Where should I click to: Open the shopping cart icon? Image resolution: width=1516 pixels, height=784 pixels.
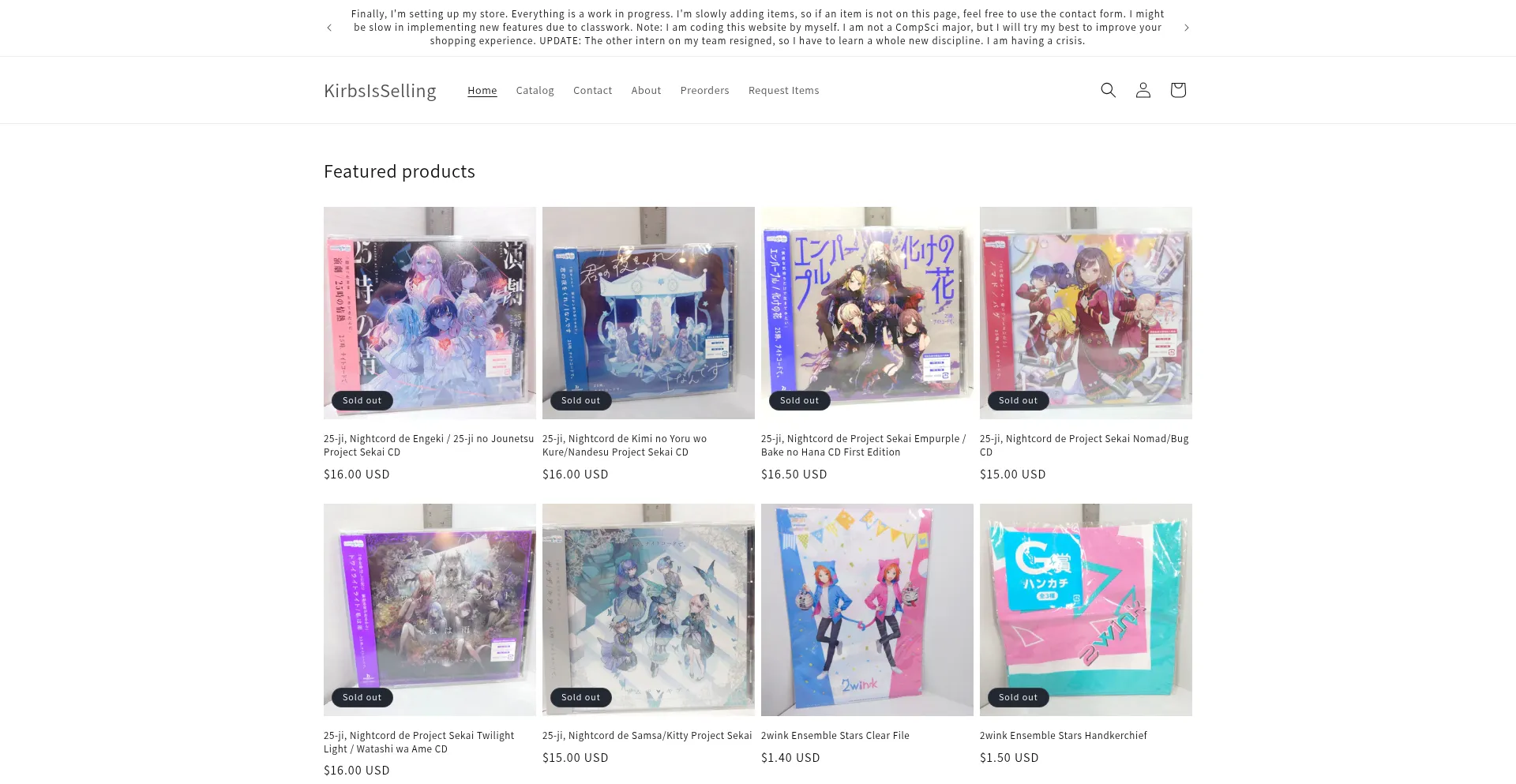pyautogui.click(x=1177, y=90)
